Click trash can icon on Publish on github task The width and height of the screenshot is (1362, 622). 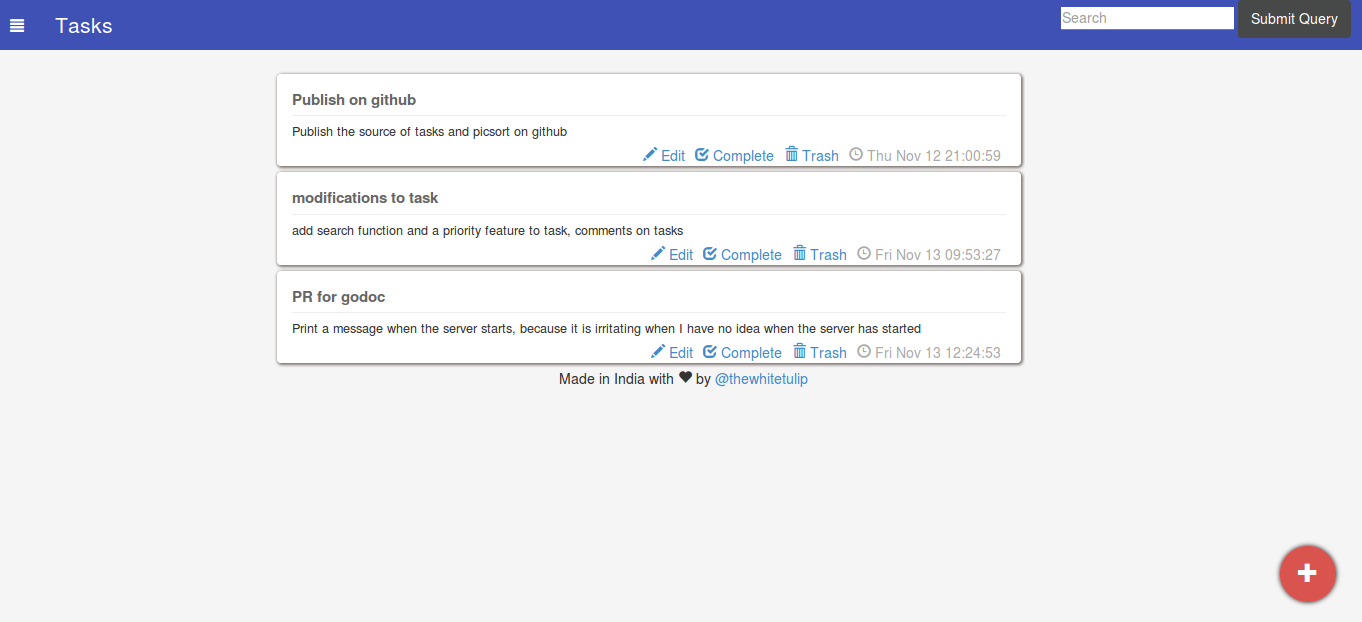pos(792,154)
